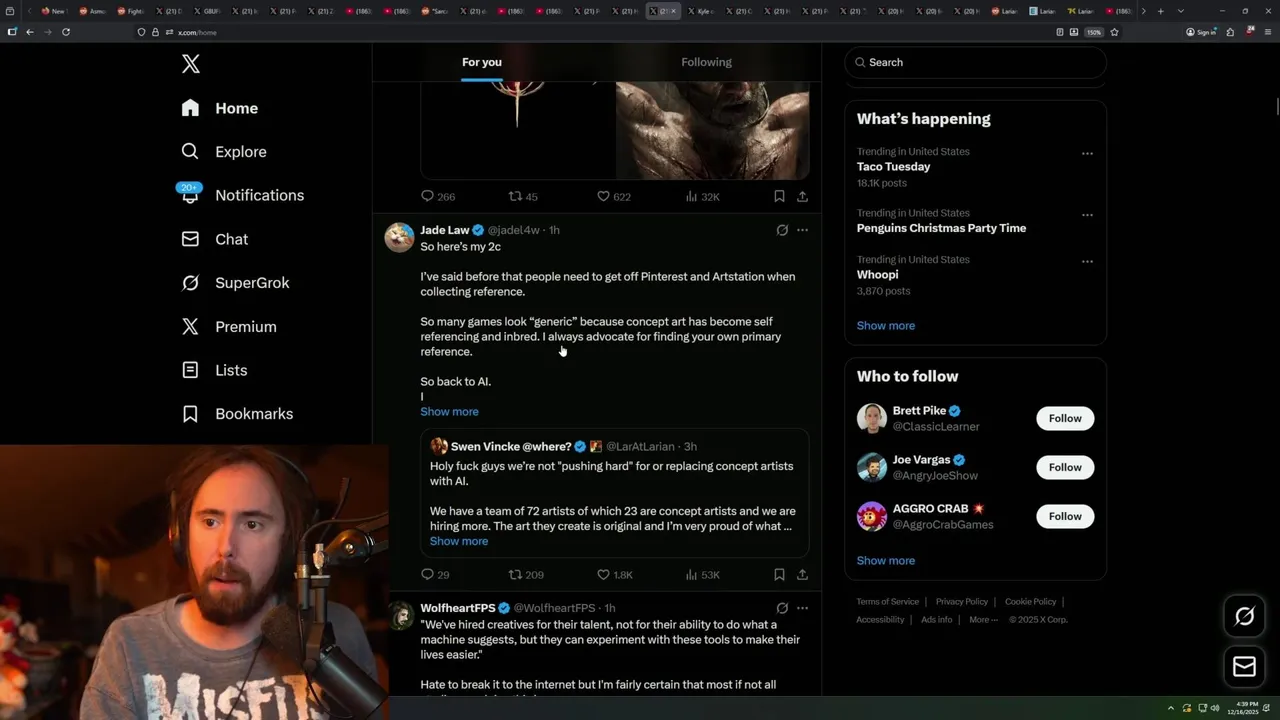The width and height of the screenshot is (1280, 720).
Task: Reply to the post with 266 comments
Action: (x=438, y=197)
